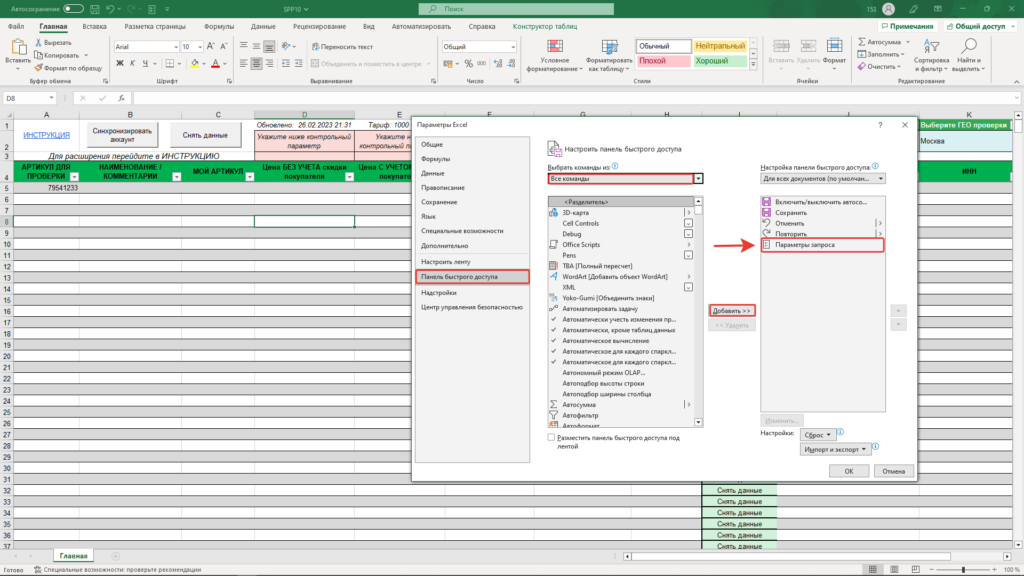
Task: Click Синхронизировать аккаунт button
Action: click(122, 135)
